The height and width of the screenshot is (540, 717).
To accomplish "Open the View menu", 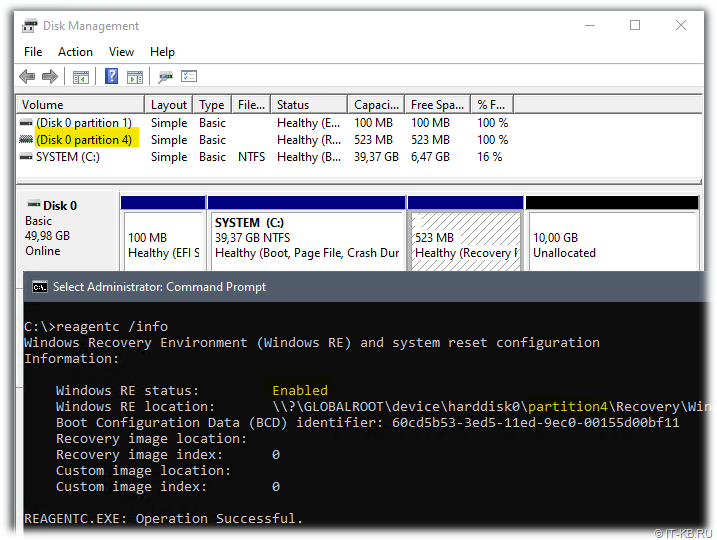I will tap(121, 52).
